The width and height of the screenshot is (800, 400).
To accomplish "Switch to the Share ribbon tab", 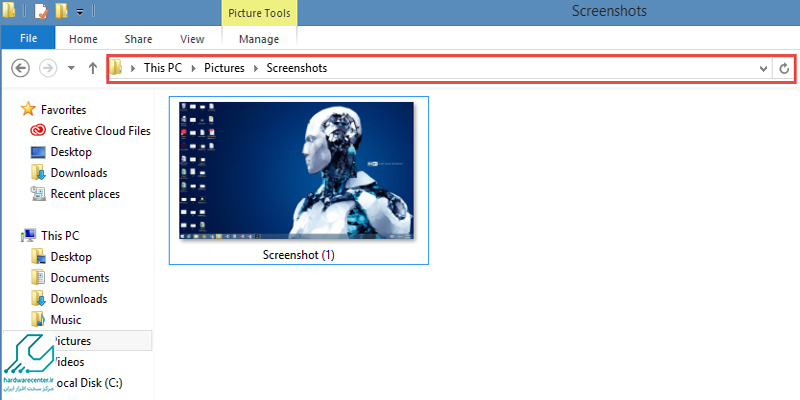I will (x=138, y=39).
